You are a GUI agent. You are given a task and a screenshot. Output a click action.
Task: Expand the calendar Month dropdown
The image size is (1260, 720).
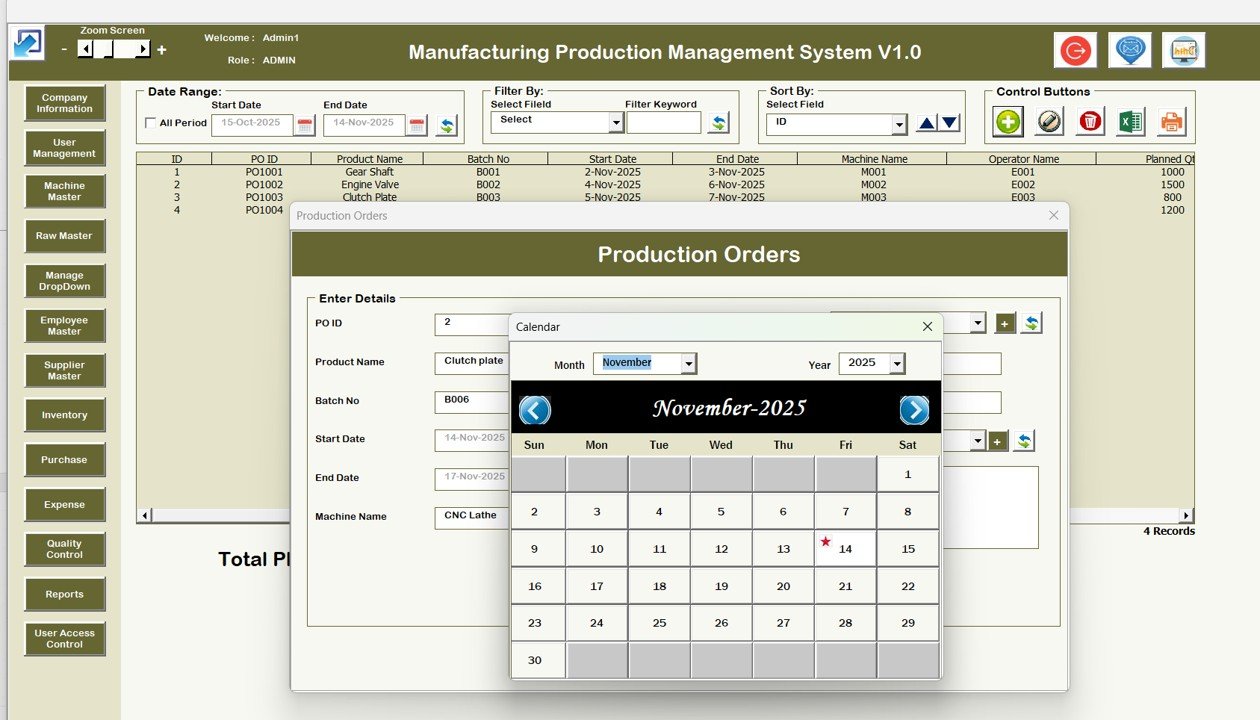point(688,364)
